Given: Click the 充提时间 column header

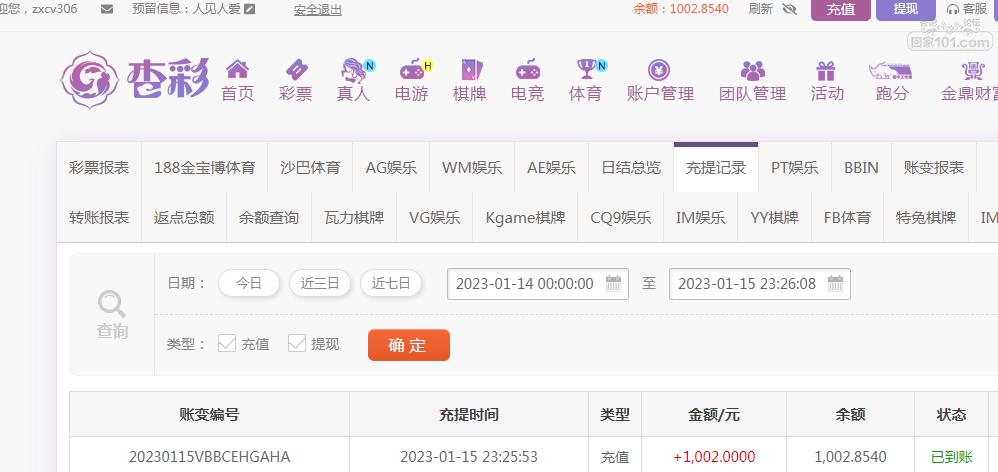Looking at the screenshot, I should point(468,415).
